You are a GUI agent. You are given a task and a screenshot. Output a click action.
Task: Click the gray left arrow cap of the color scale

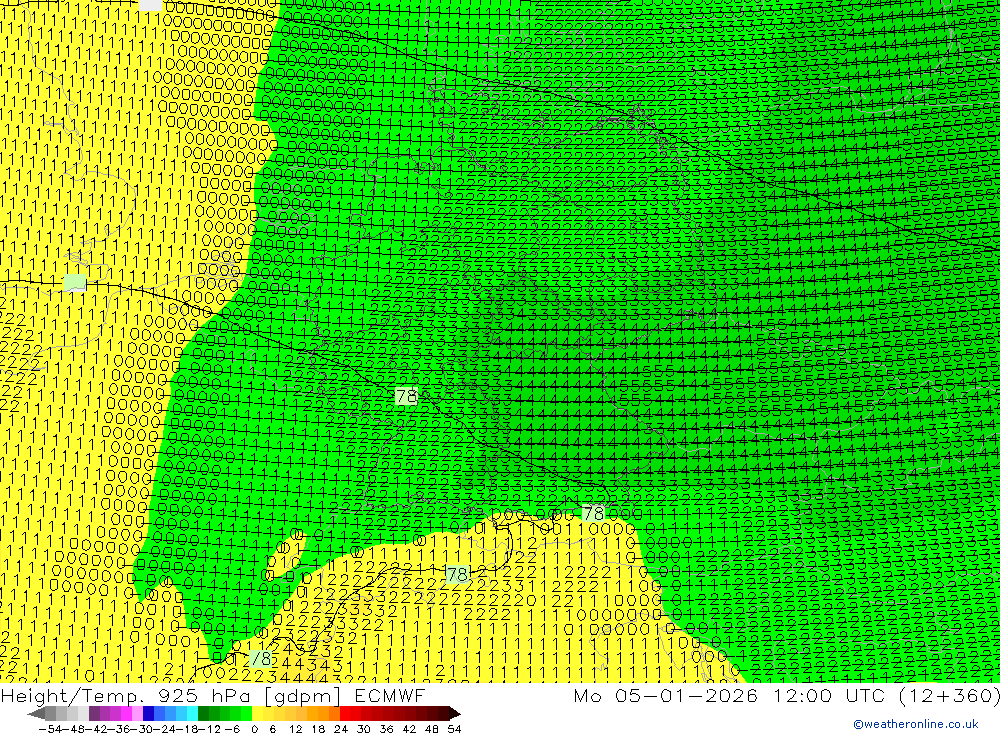pyautogui.click(x=37, y=714)
